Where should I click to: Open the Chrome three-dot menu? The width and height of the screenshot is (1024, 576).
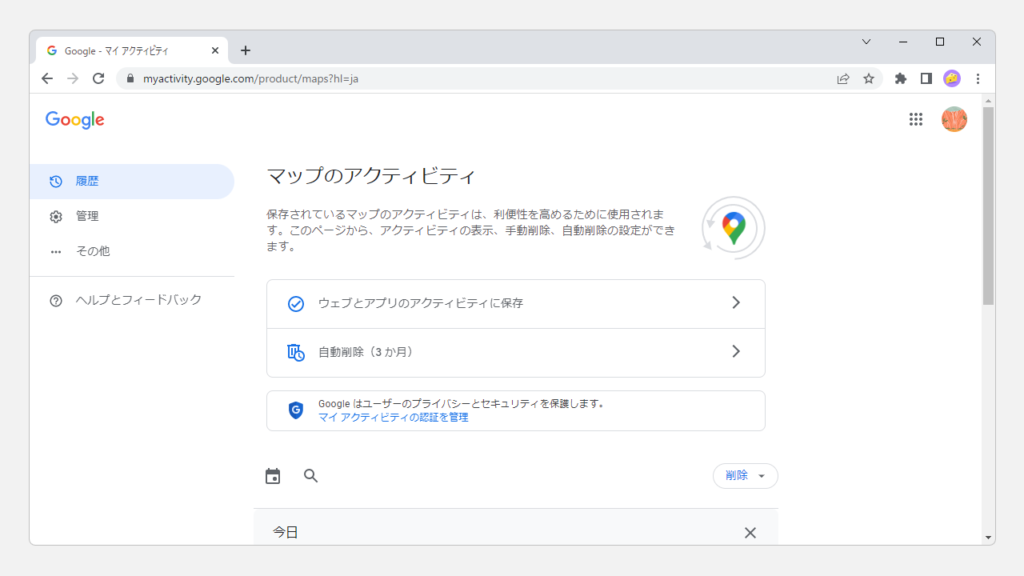pos(977,78)
